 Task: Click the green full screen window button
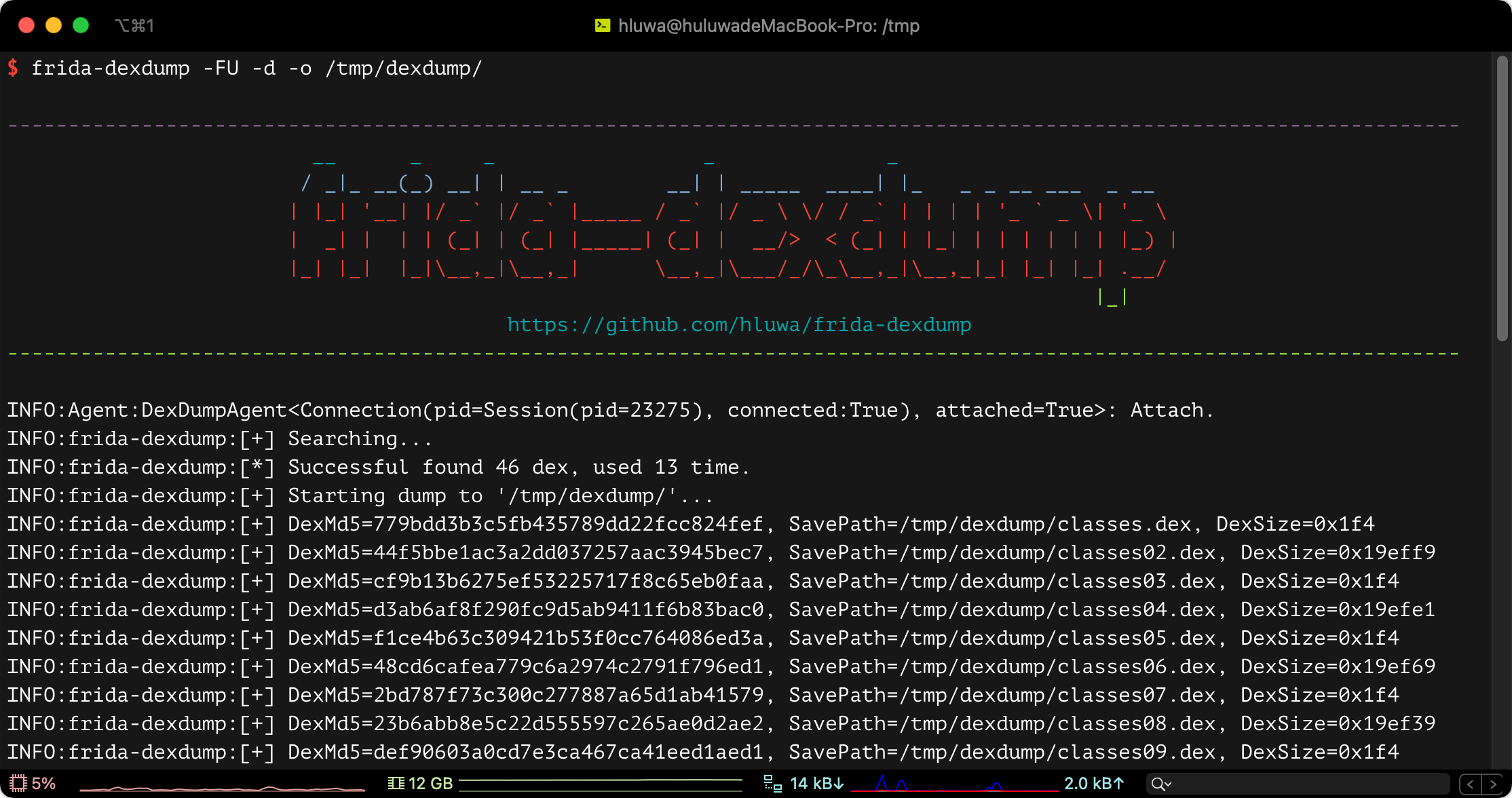pyautogui.click(x=81, y=26)
